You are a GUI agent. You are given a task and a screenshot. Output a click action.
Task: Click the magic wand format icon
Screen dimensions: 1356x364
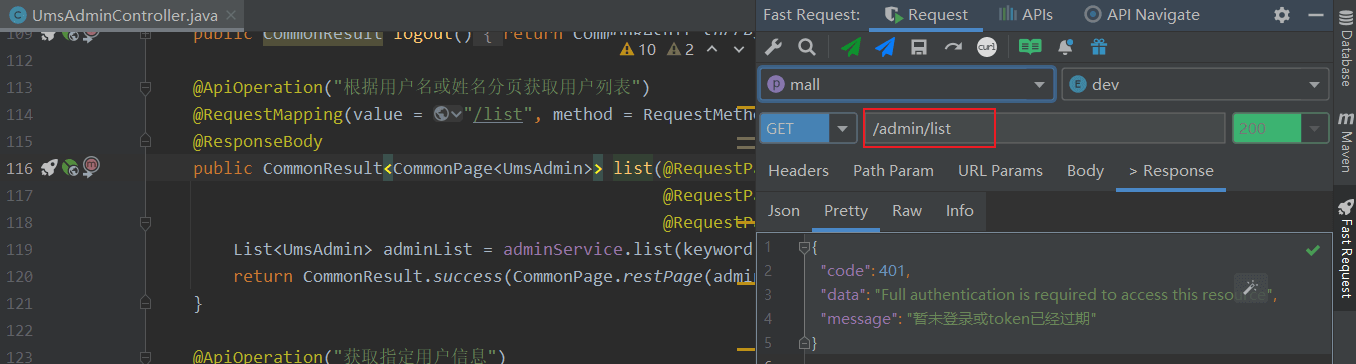[x=1251, y=288]
